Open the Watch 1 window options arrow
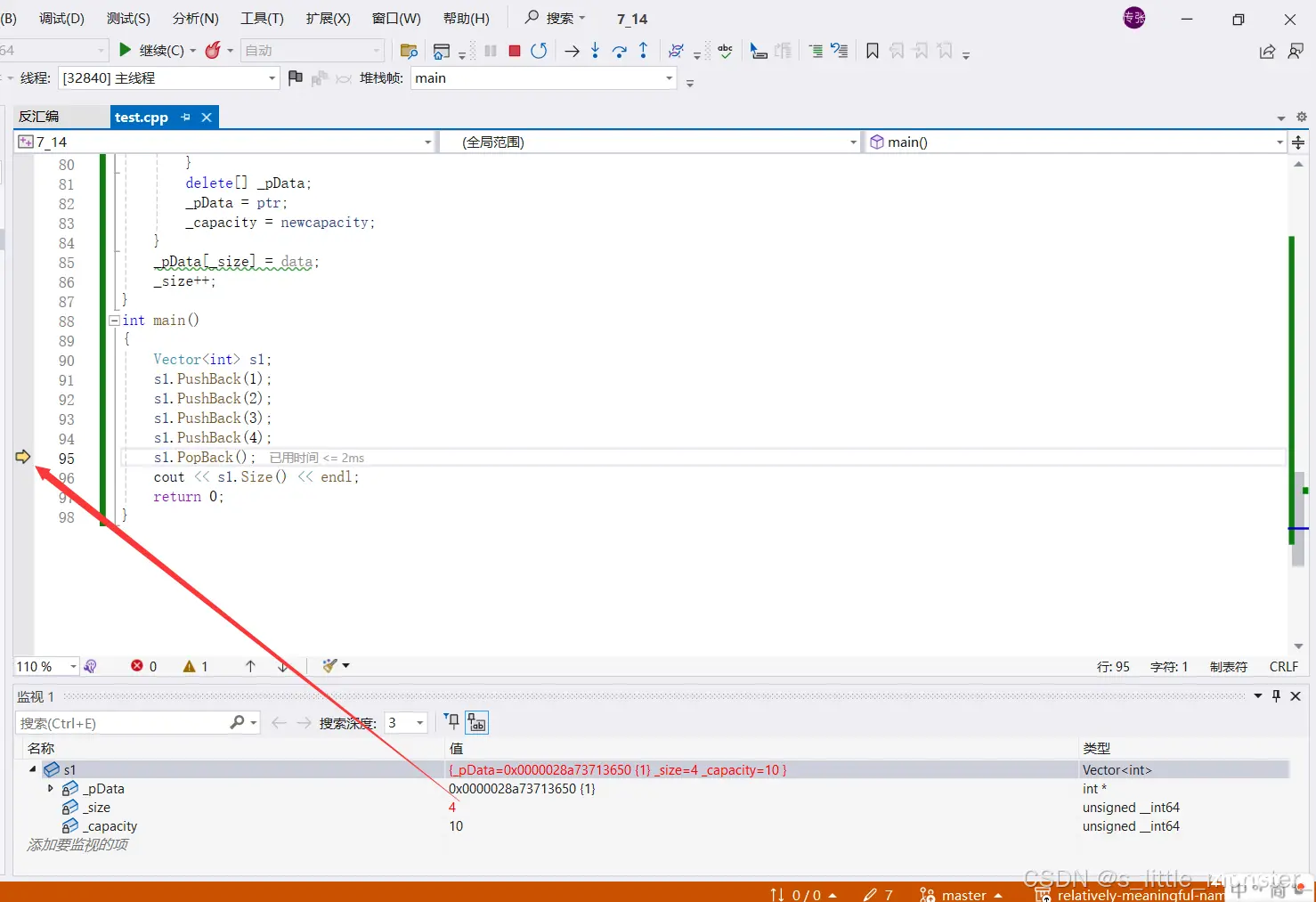The width and height of the screenshot is (1316, 902). pyautogui.click(x=1258, y=696)
